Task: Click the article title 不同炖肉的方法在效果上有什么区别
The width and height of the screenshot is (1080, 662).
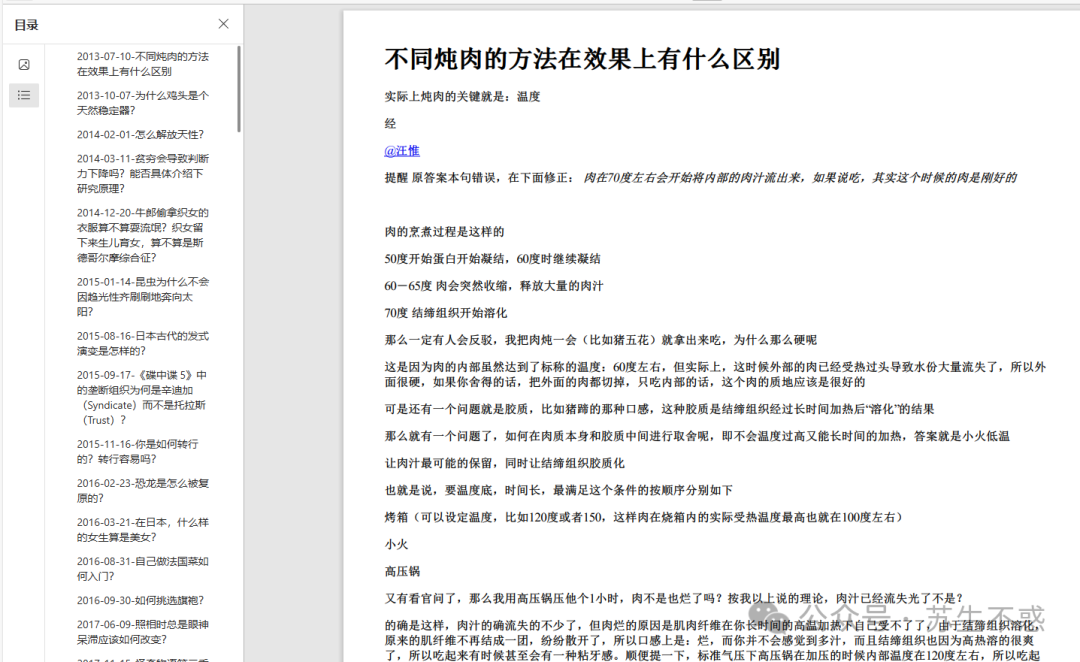Action: [581, 57]
